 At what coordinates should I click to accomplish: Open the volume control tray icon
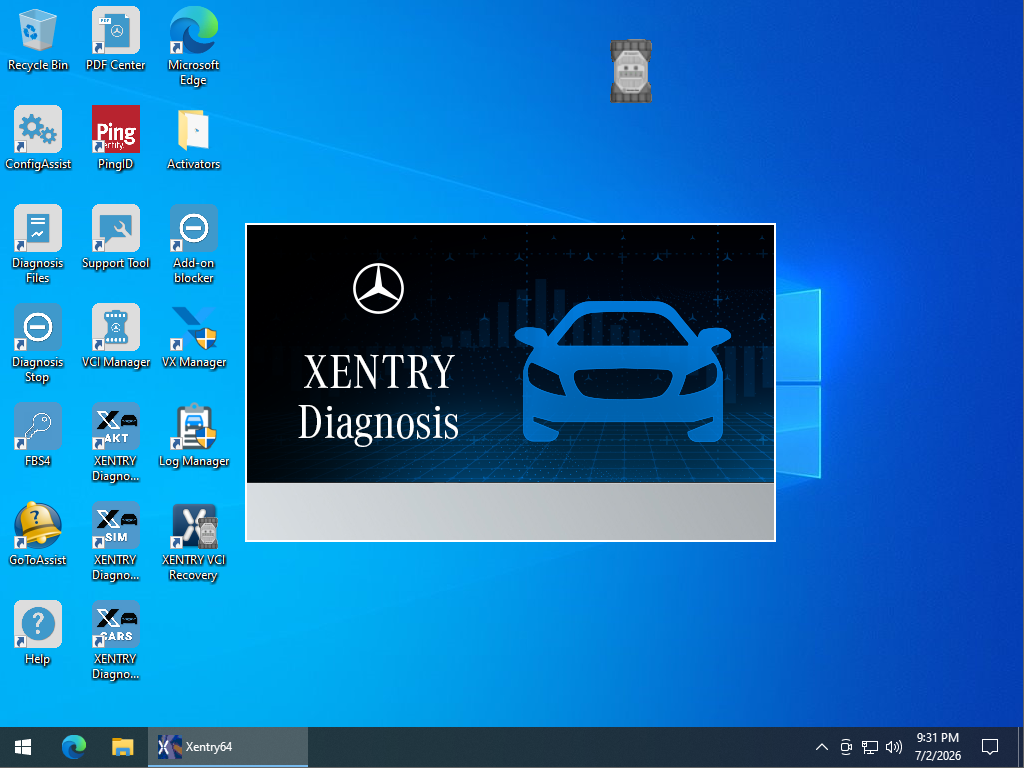click(x=894, y=747)
